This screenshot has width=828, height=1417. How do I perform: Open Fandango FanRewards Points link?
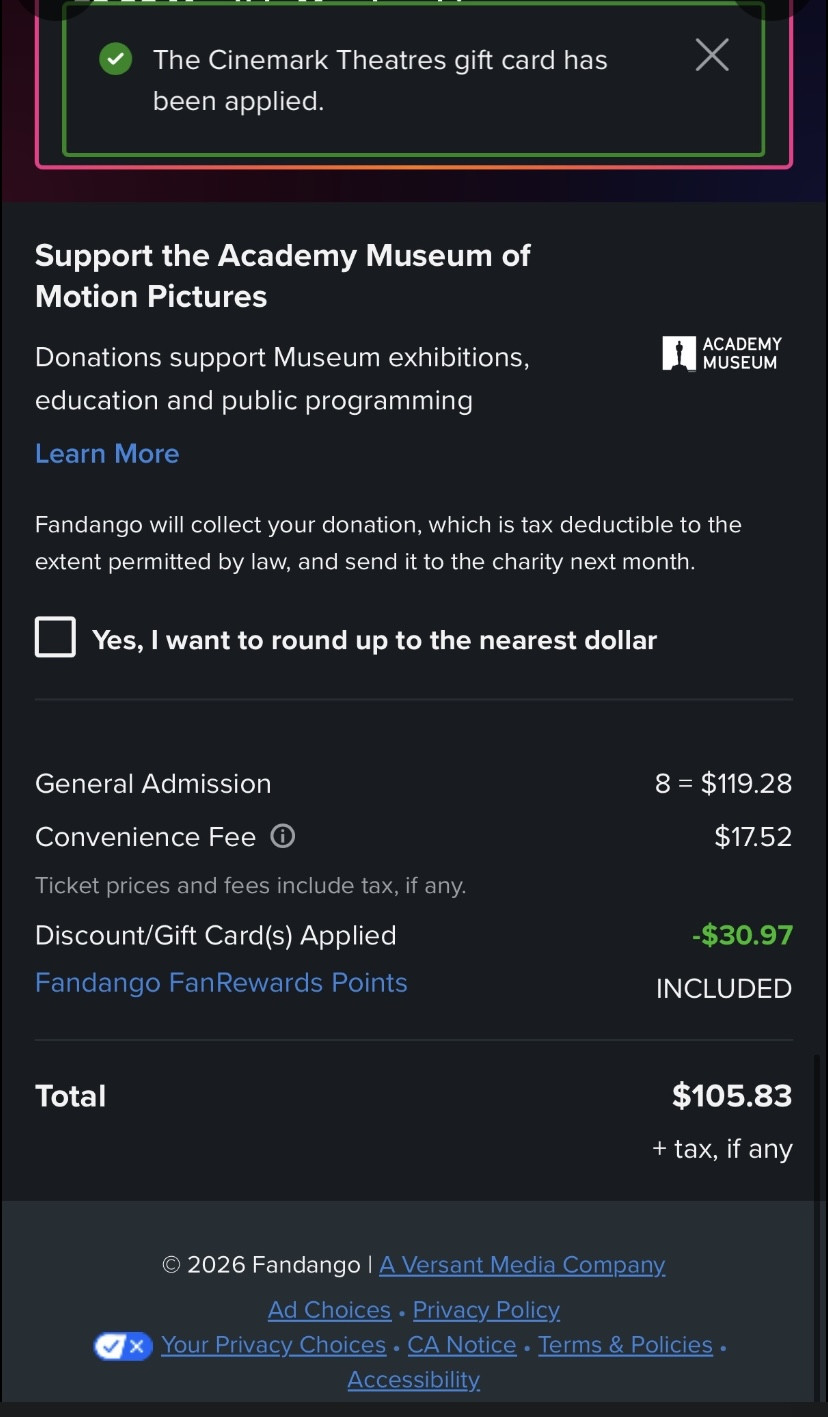[x=221, y=982]
